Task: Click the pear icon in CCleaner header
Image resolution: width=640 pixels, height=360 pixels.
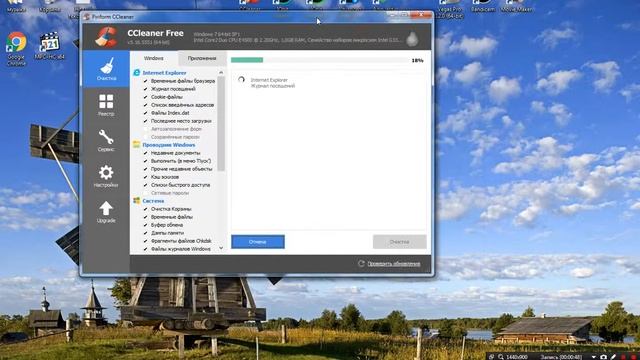Action: [412, 39]
